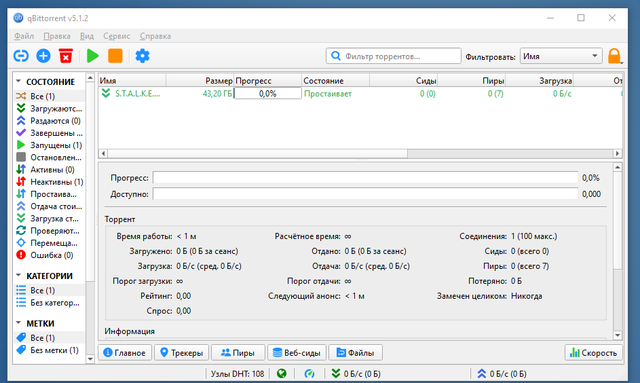640x383 pixels.
Task: Select the Загружаются filter
Action: click(49, 108)
